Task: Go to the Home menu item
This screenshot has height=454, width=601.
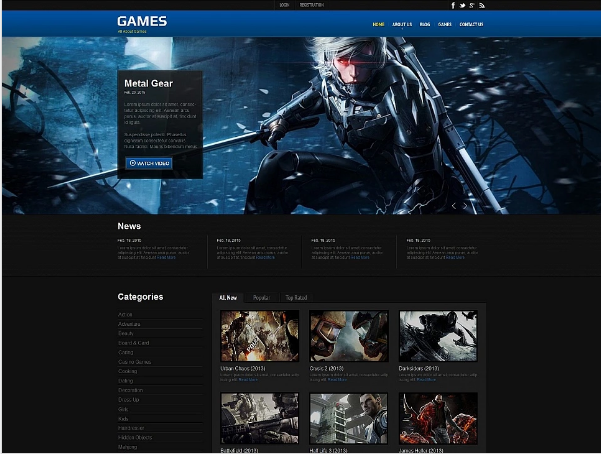Action: coord(378,24)
